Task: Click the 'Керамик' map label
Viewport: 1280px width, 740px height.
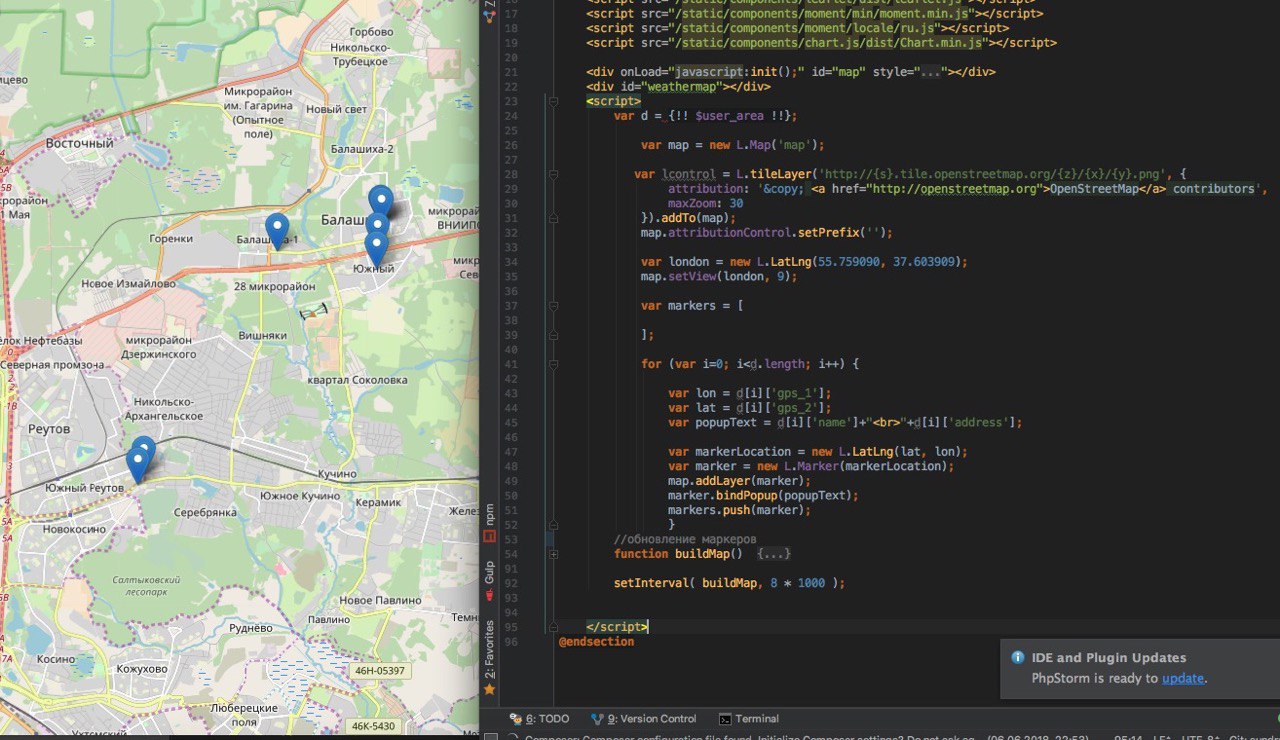Action: point(377,502)
